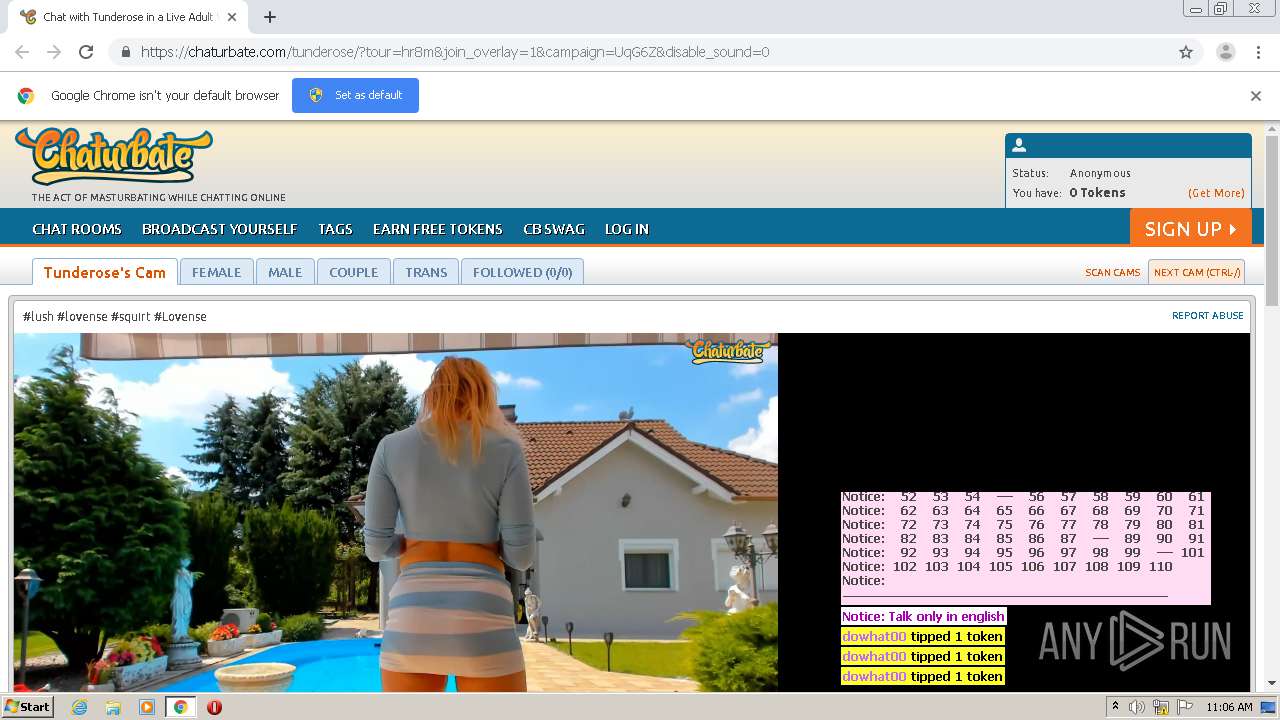Select the Tunderose's Cam tab
Image resolution: width=1280 pixels, height=720 pixels.
[105, 272]
